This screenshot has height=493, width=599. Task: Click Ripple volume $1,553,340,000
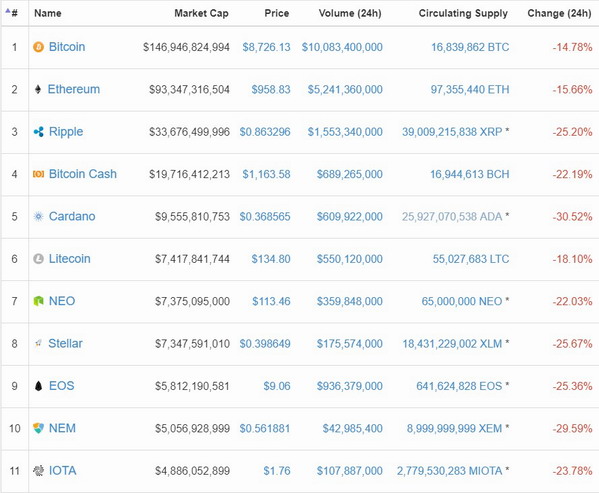pyautogui.click(x=345, y=132)
